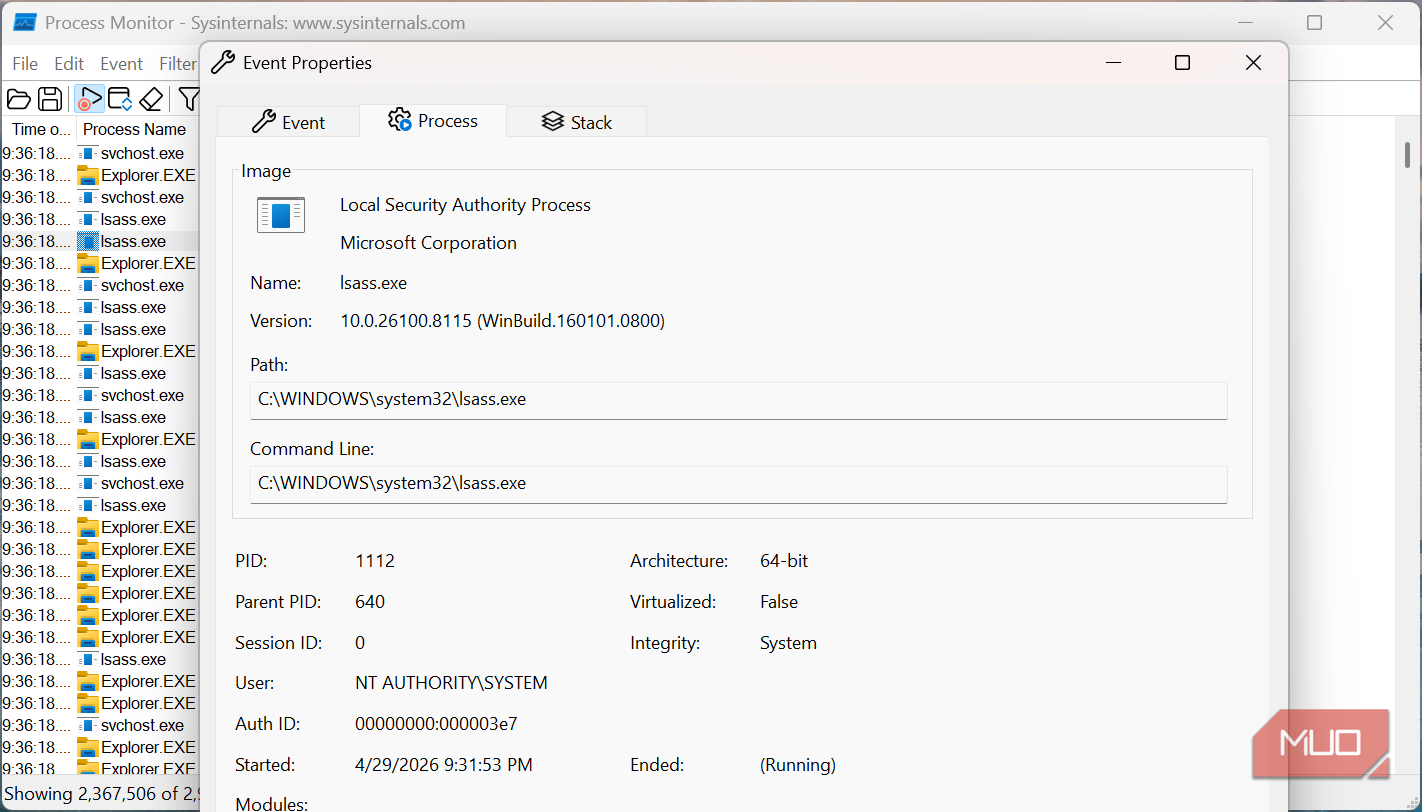Switch to the Stack tab

tap(577, 122)
